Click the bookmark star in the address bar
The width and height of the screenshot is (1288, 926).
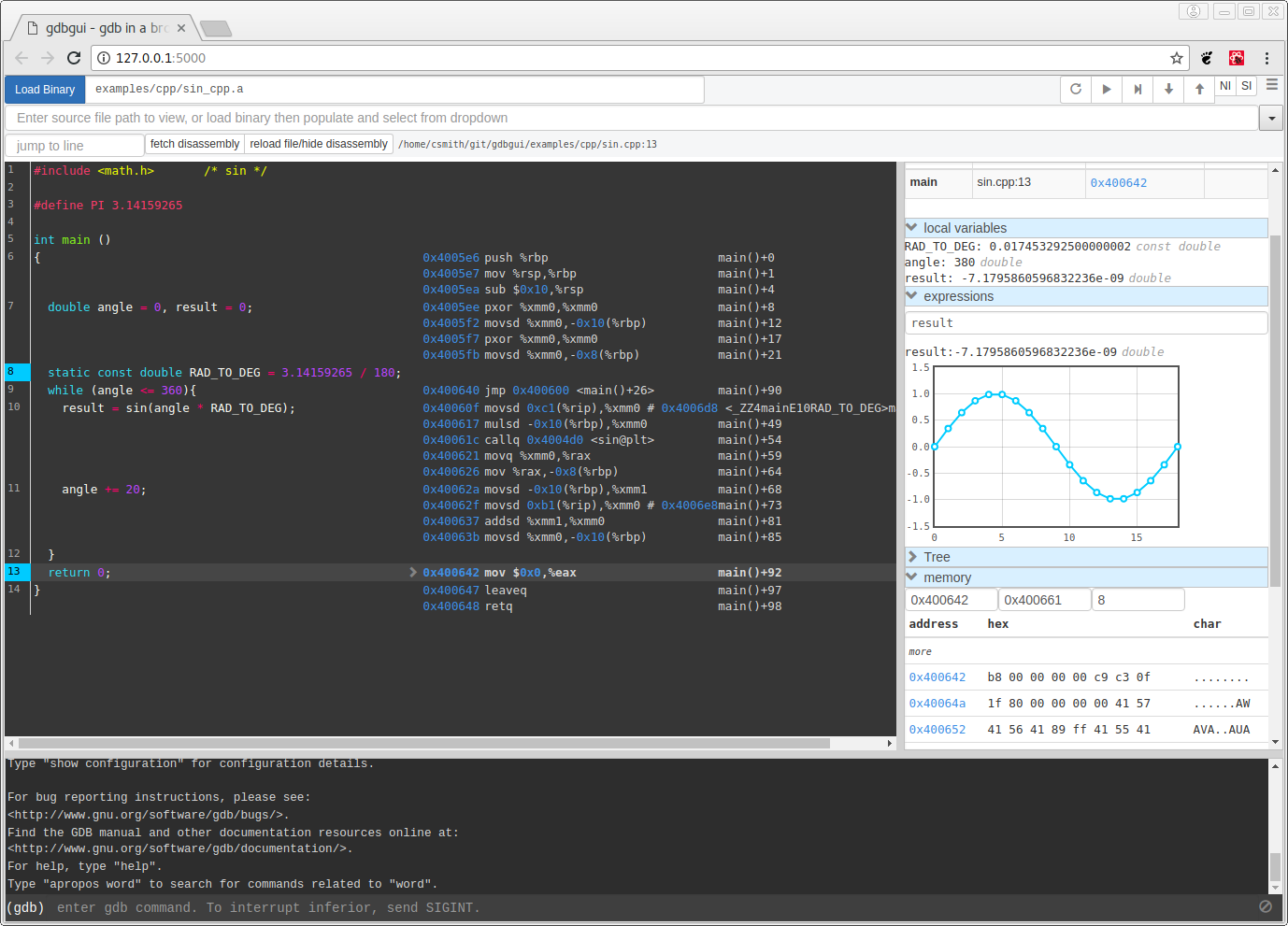(1176, 57)
